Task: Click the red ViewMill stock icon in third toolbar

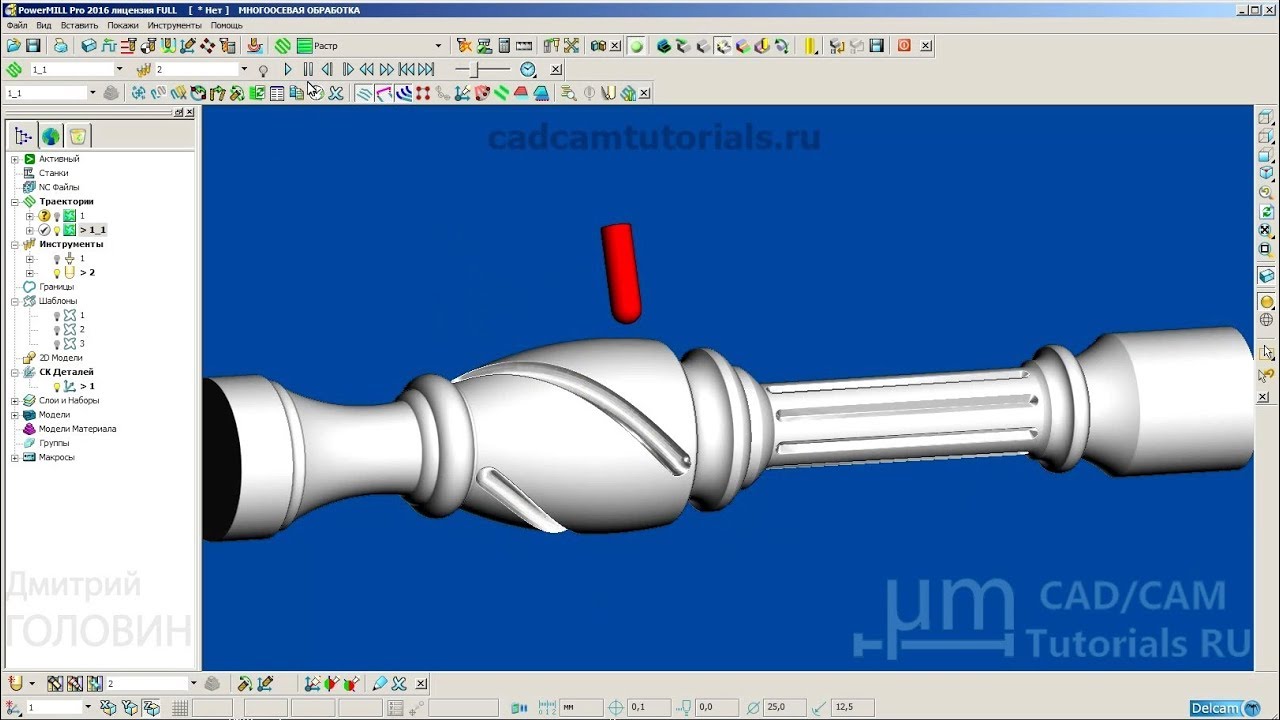Action: [x=521, y=93]
